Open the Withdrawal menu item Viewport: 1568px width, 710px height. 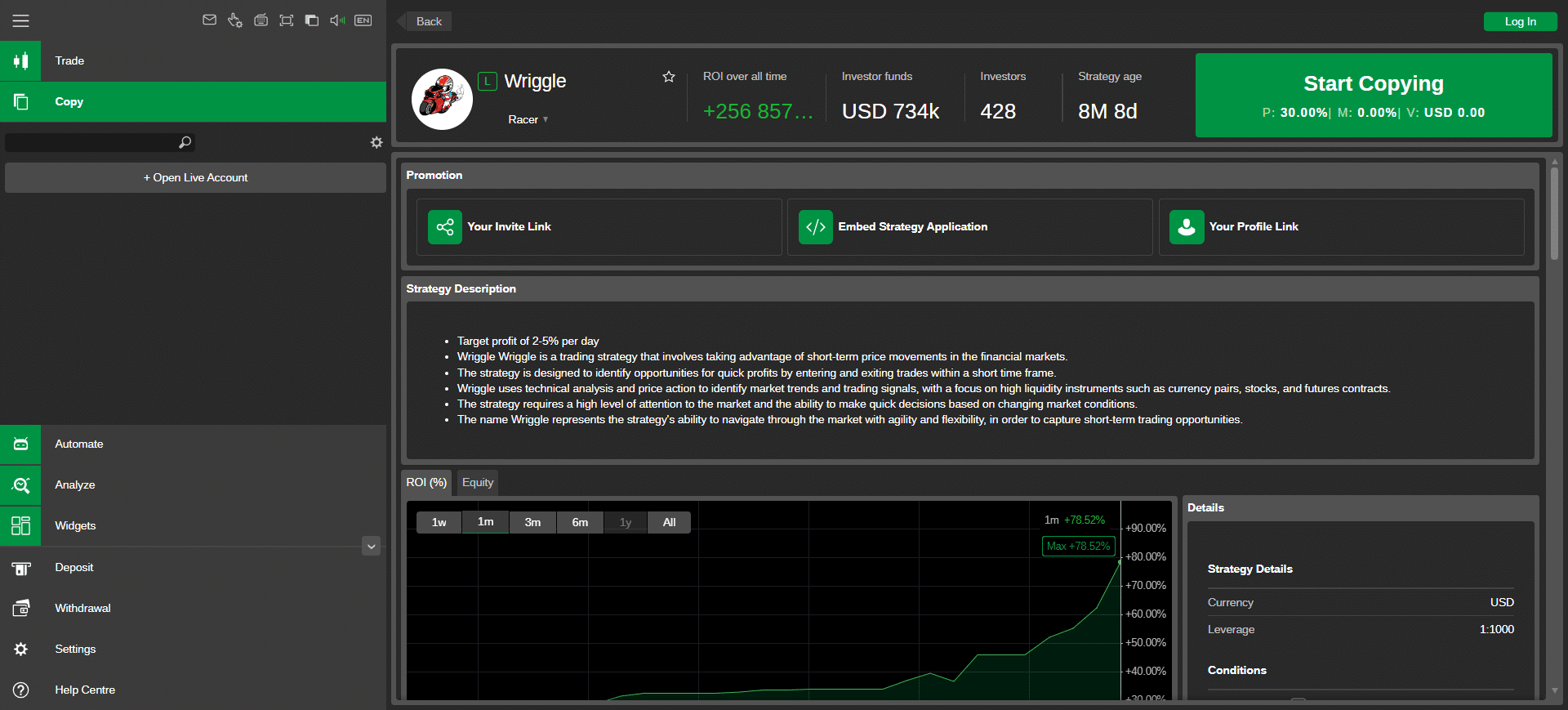click(x=82, y=608)
